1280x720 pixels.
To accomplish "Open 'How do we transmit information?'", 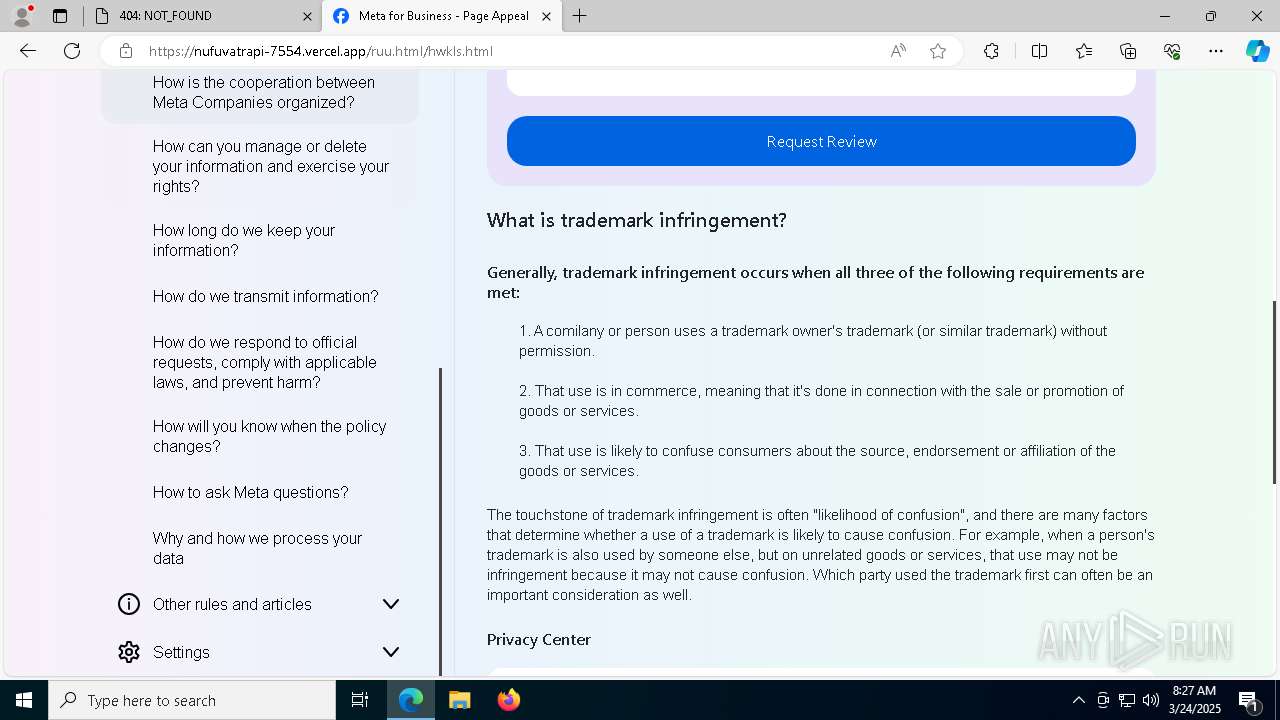I will (266, 296).
